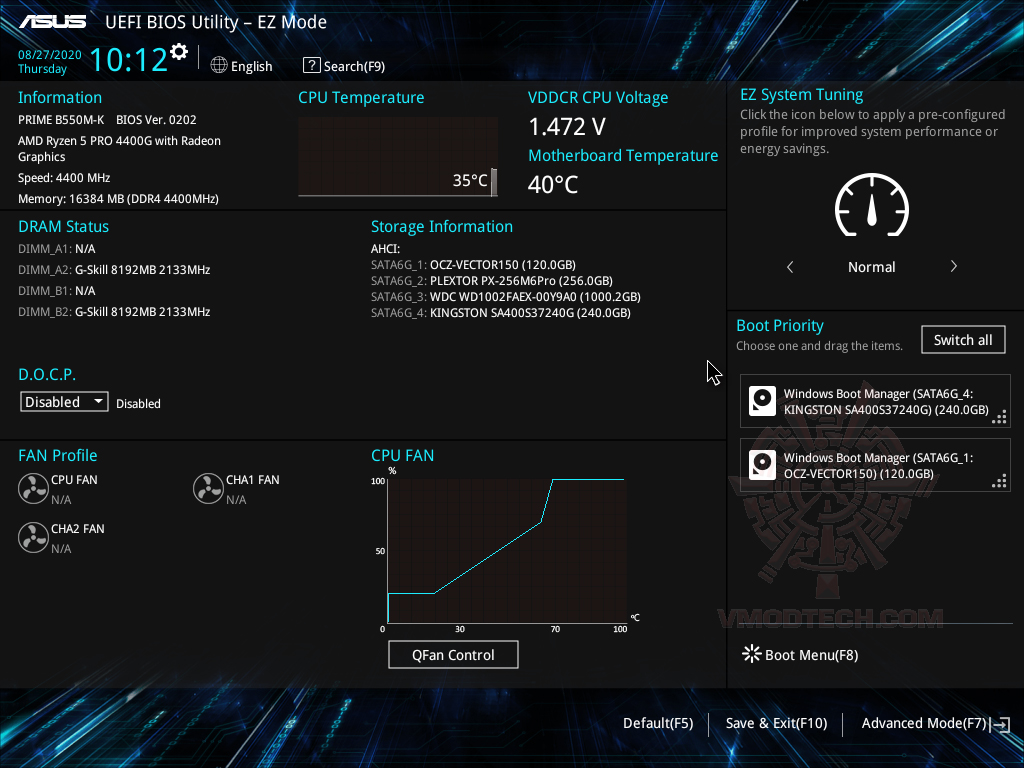Click the SATA6G_3 WDC WD1002FAEX entry

click(505, 296)
